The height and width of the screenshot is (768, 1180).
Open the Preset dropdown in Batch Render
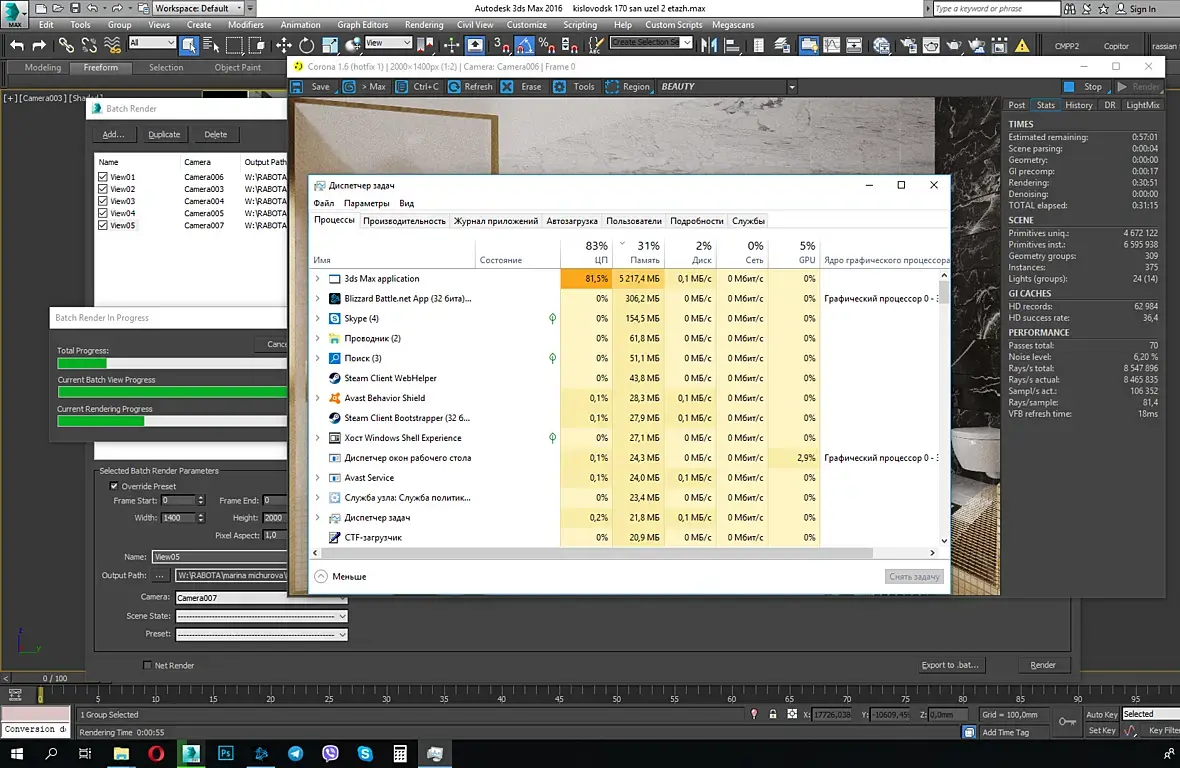click(x=261, y=634)
